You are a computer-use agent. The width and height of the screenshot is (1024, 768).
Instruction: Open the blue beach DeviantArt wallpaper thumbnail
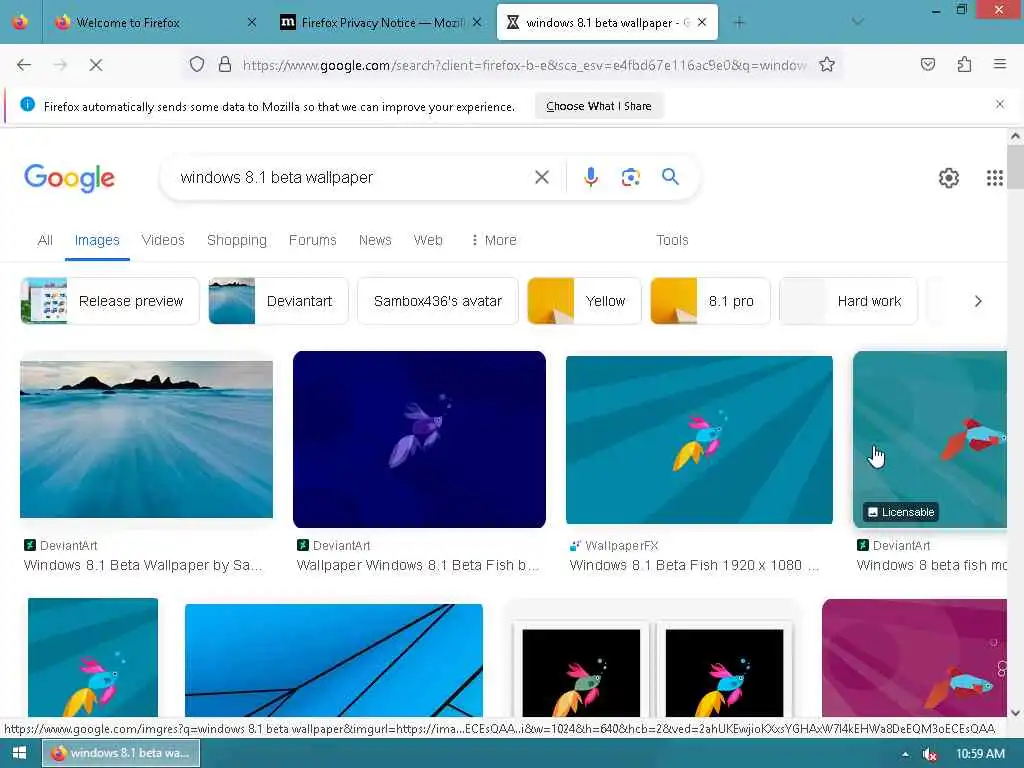(x=146, y=439)
